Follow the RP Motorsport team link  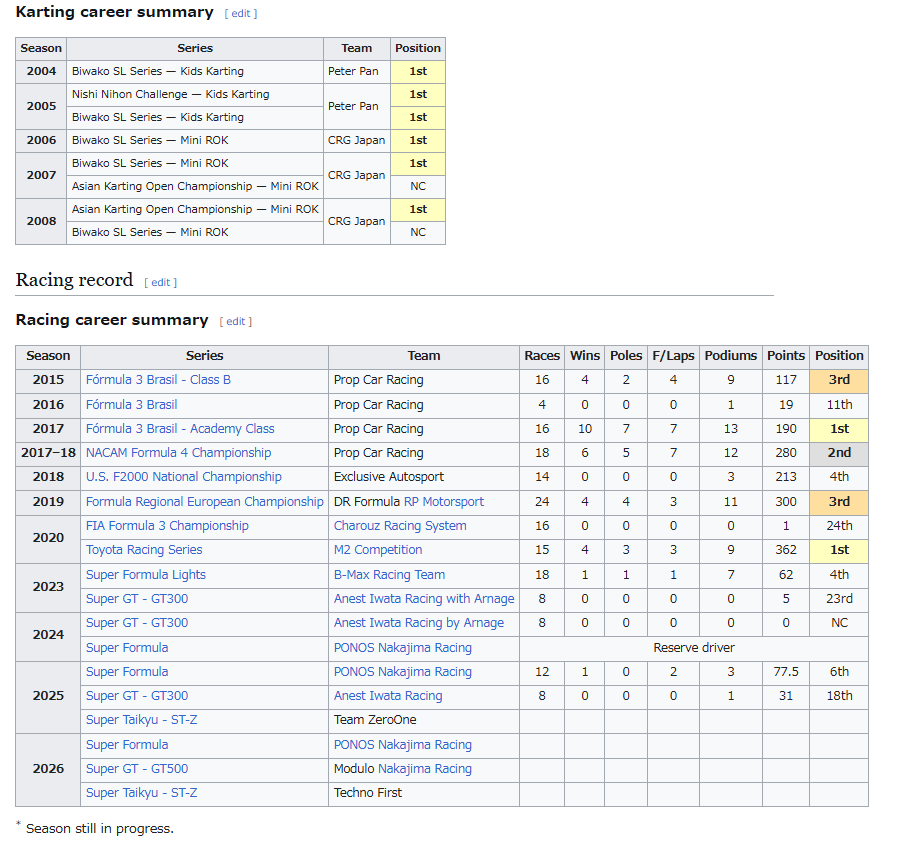(x=444, y=502)
